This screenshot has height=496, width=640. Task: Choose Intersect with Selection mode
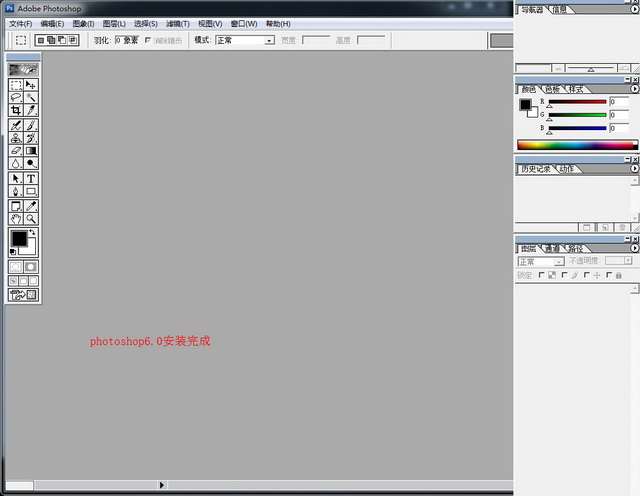tap(72, 40)
